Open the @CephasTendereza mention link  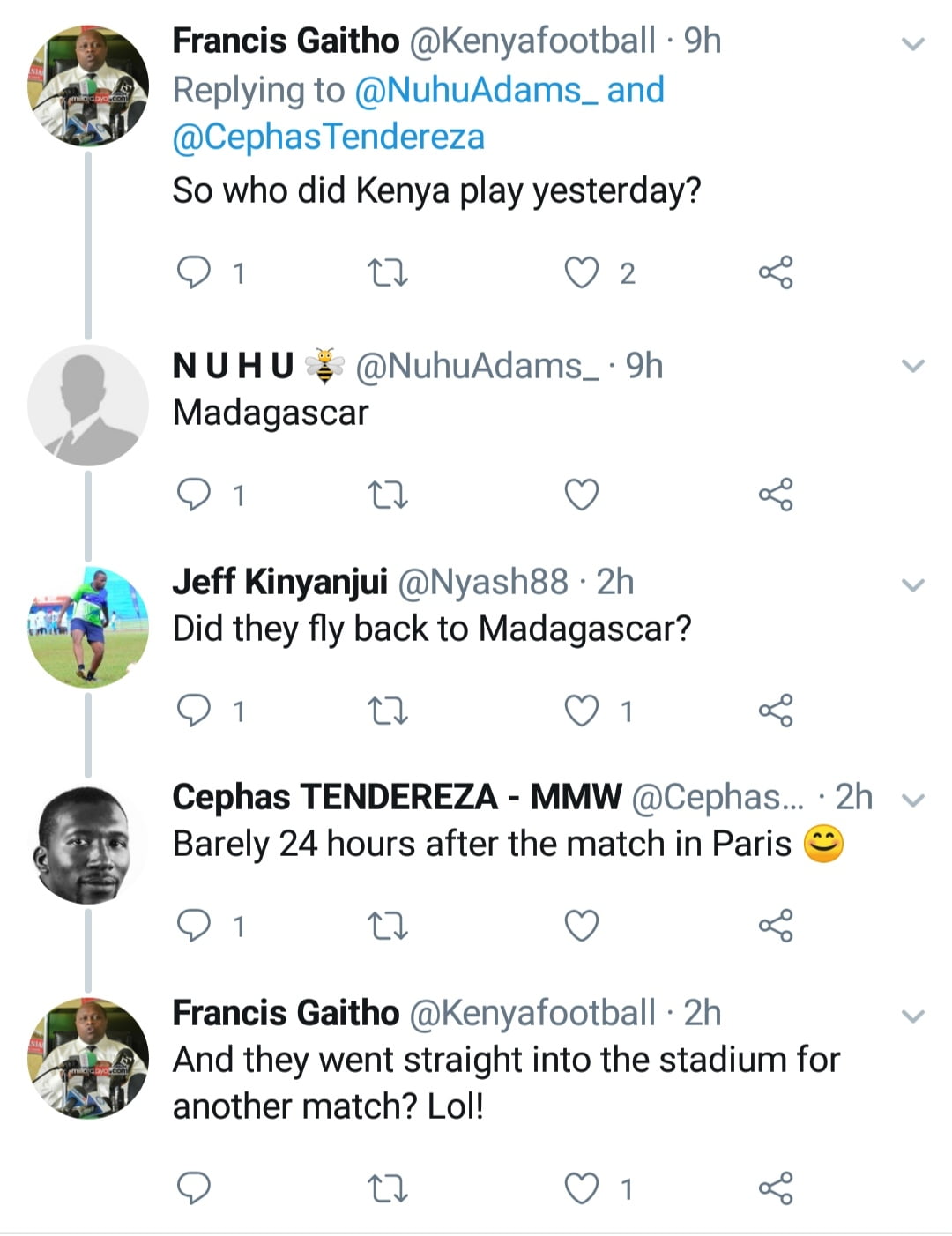(x=329, y=138)
